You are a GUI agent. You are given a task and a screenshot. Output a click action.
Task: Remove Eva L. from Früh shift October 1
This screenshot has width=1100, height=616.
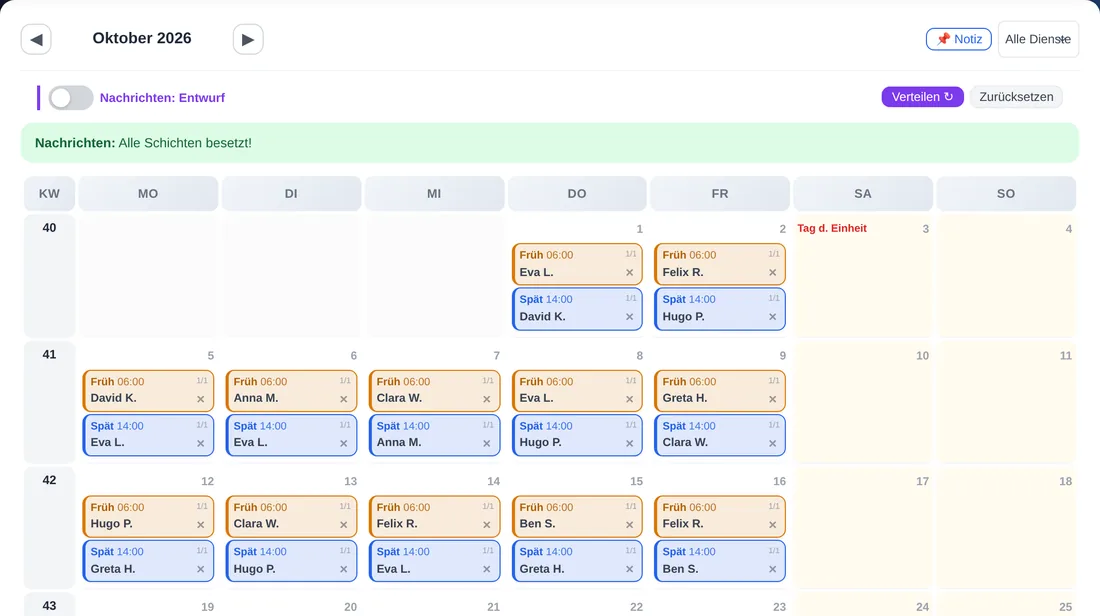(x=629, y=272)
